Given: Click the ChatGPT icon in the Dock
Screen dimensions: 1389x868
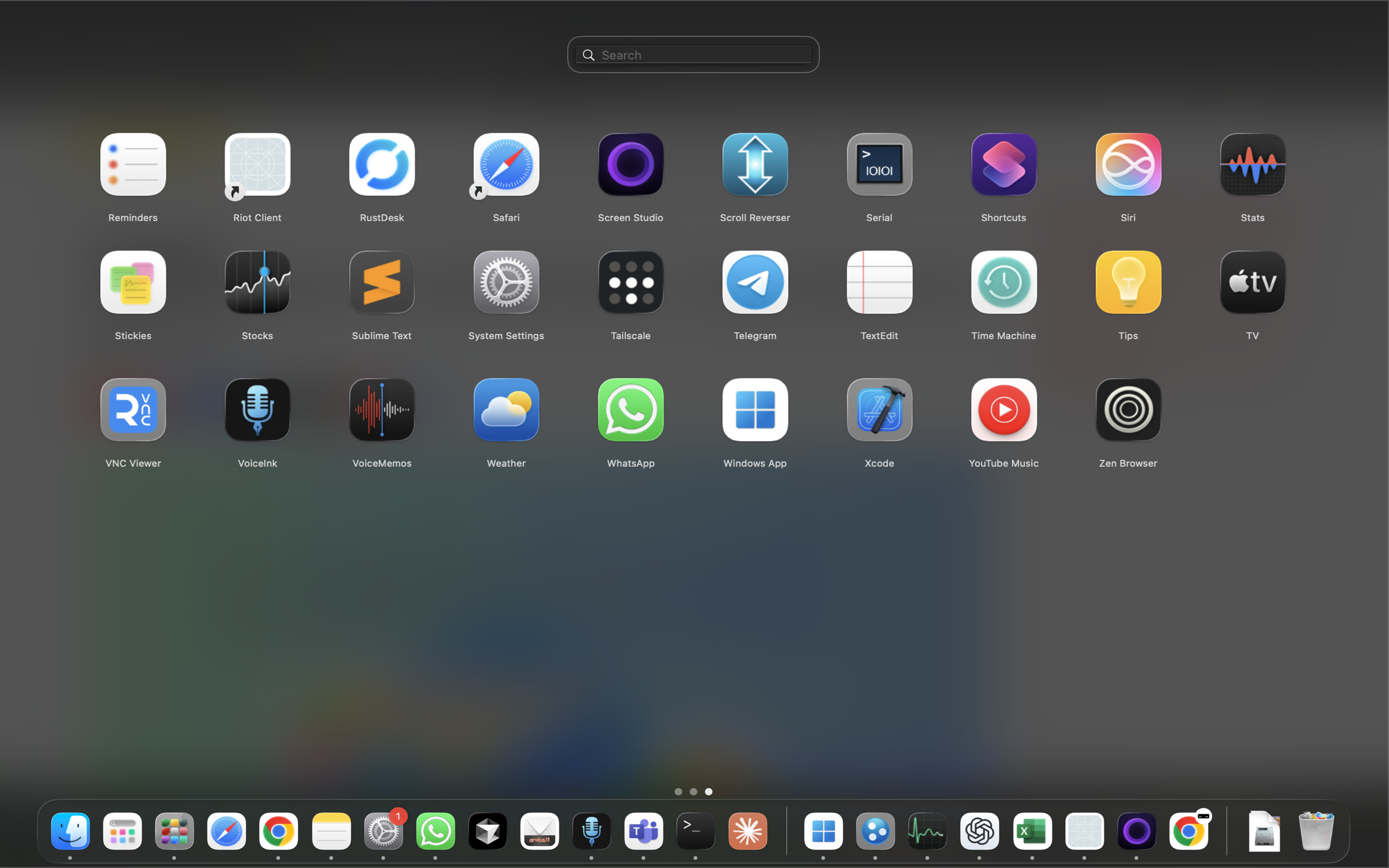Looking at the screenshot, I should point(980,831).
